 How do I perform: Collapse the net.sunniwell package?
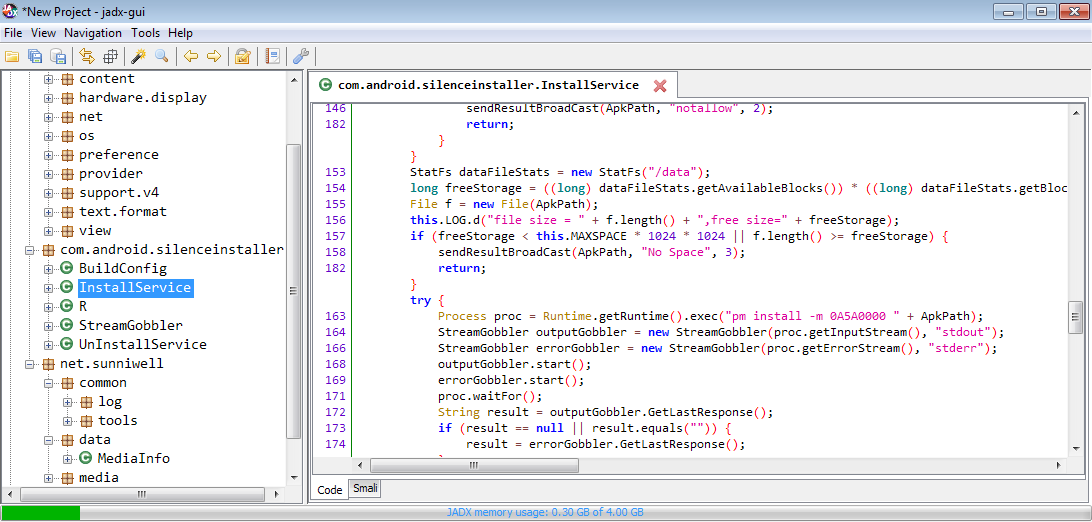click(x=30, y=364)
